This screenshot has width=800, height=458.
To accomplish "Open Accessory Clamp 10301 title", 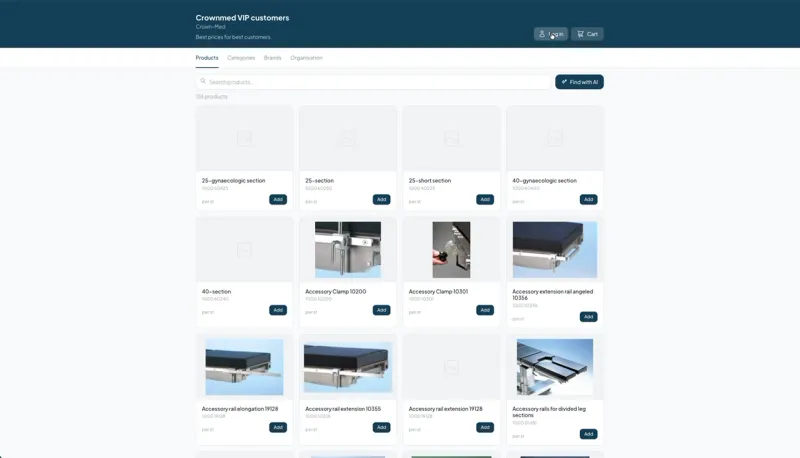I will click(x=438, y=292).
